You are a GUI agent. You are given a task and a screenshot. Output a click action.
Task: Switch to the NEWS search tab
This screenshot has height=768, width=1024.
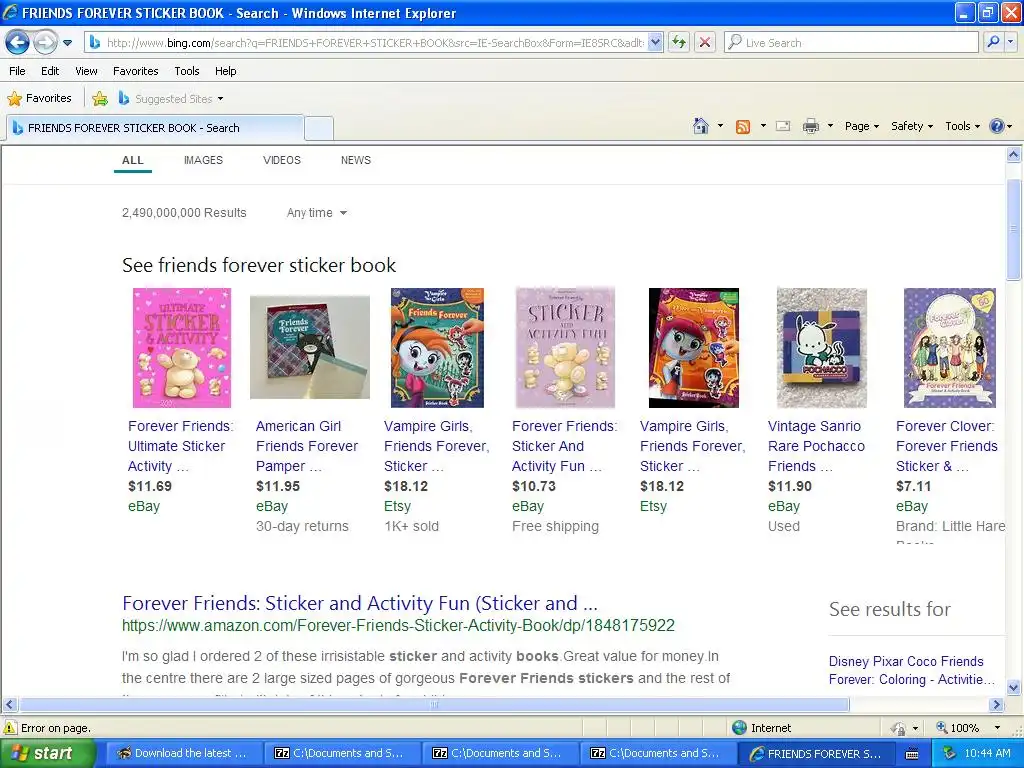pyautogui.click(x=355, y=160)
